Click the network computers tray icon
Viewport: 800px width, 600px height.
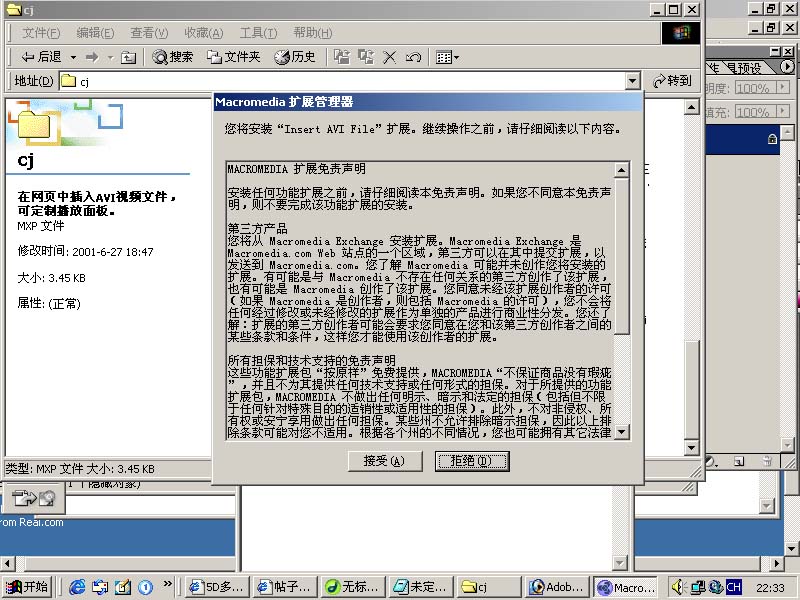697,587
